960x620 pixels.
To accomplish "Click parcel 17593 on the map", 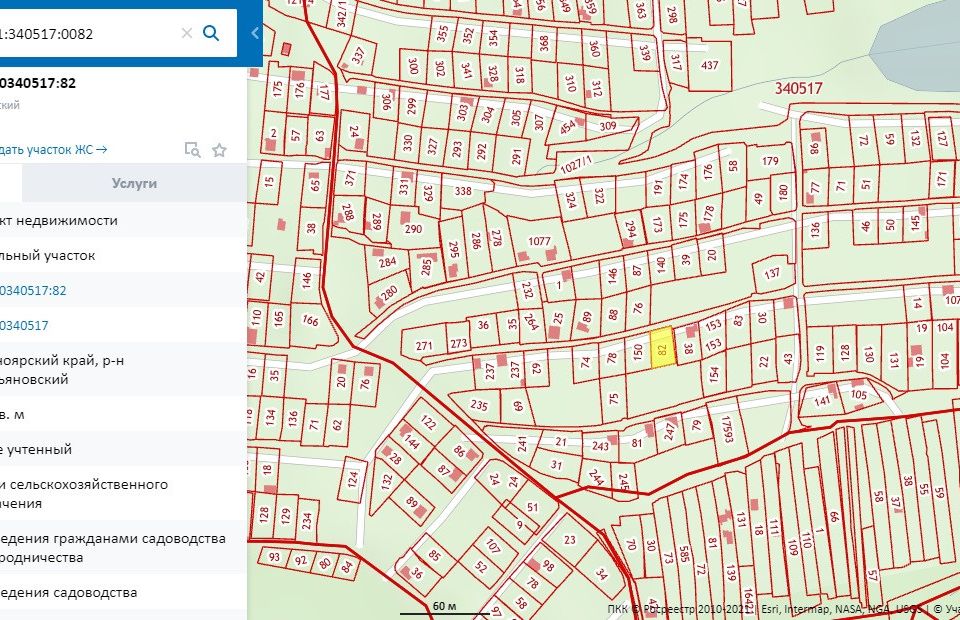I will coord(727,430).
